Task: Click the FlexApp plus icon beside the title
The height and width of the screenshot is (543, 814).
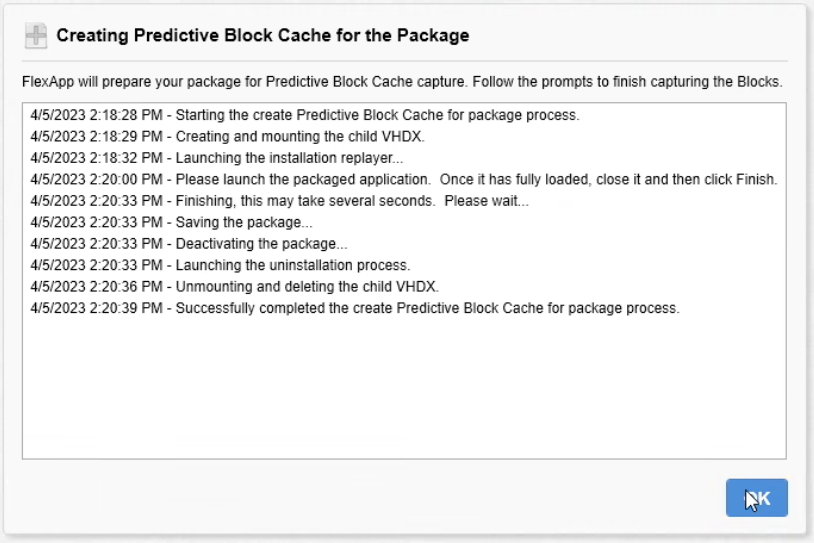Action: 36,36
